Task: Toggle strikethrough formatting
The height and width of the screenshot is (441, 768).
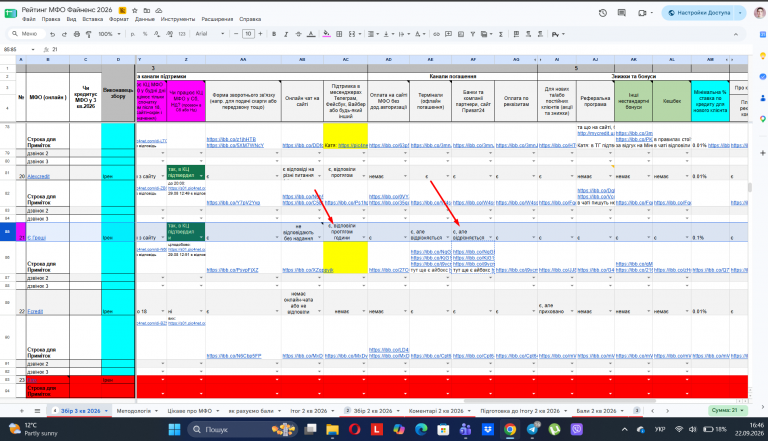Action: [298, 34]
